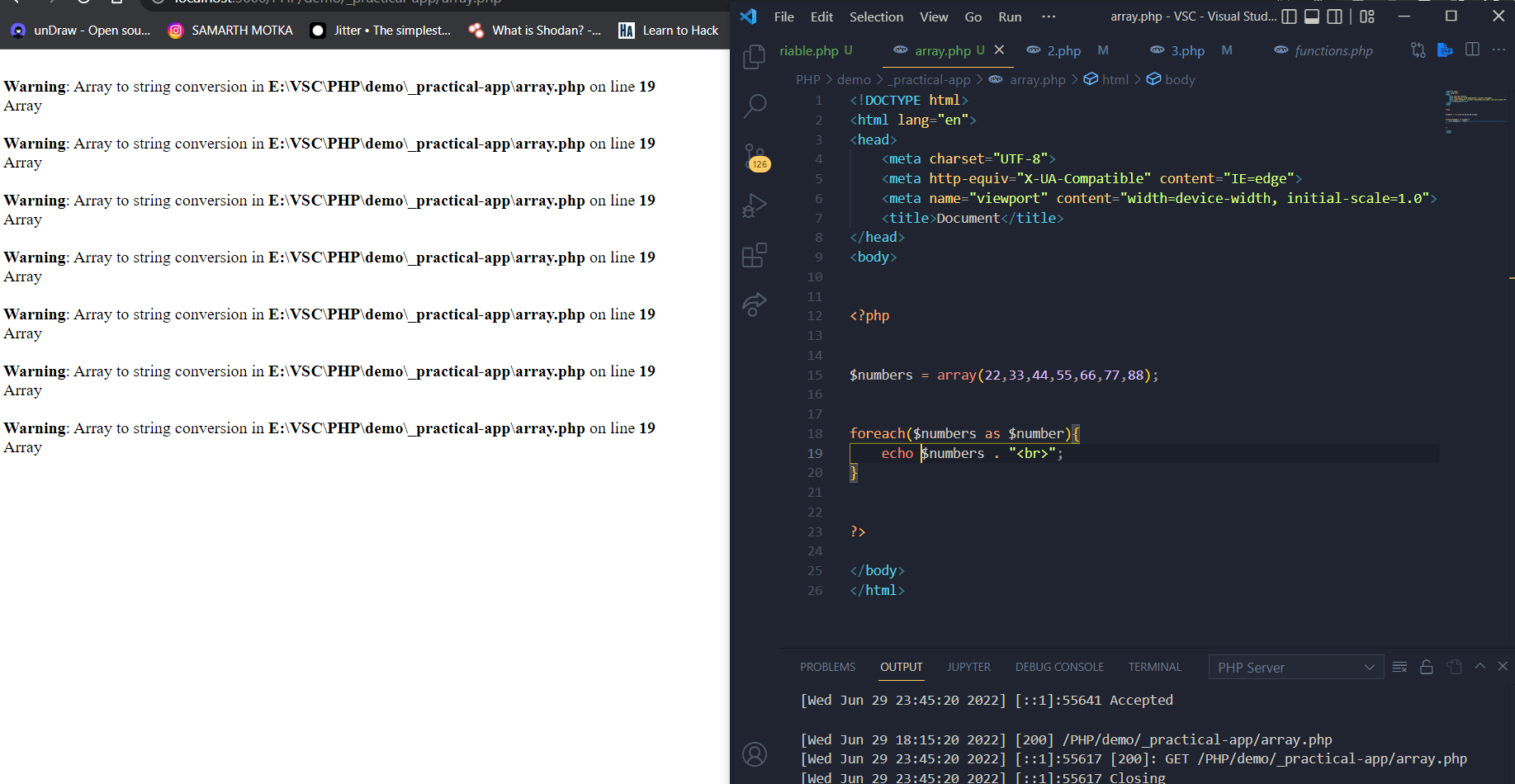This screenshot has height=784, width=1515.
Task: Click the PHP breadcrumb segment
Action: click(x=807, y=79)
